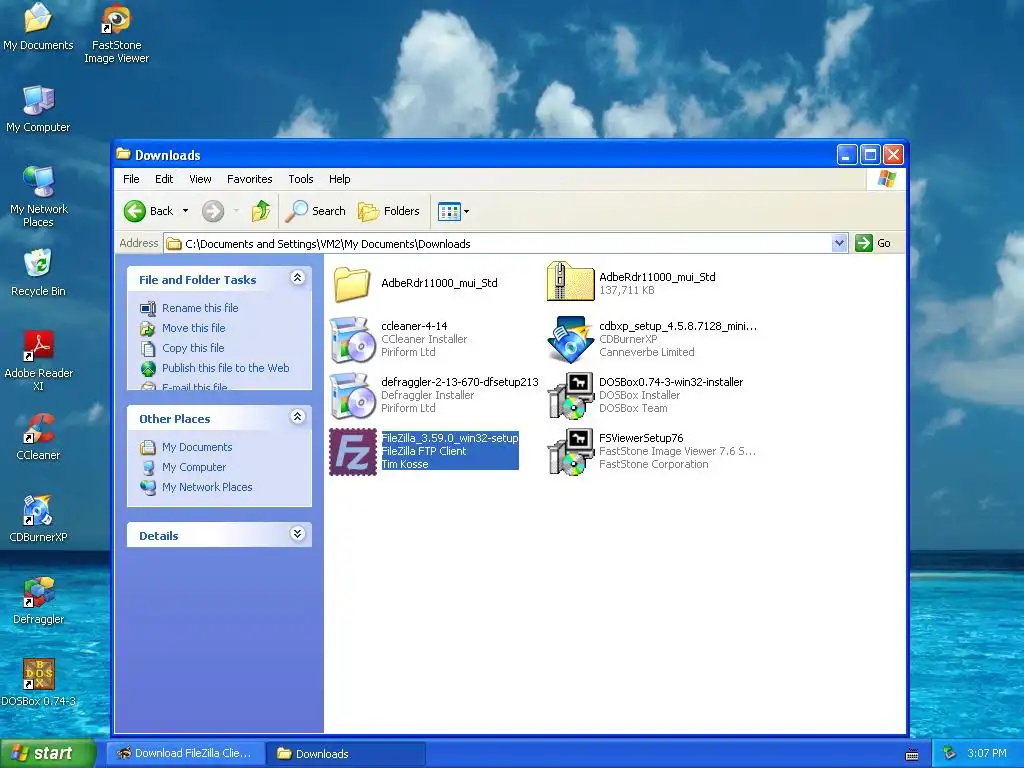Screen dimensions: 1024x768
Task: Select ccleaner-4-14 installer icon
Action: [352, 340]
